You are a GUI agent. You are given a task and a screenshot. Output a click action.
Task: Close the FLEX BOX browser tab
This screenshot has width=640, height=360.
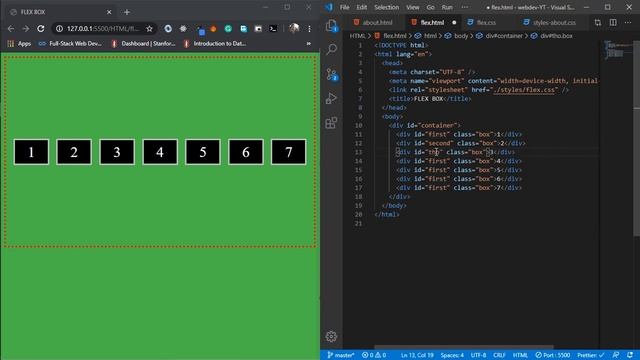(109, 12)
